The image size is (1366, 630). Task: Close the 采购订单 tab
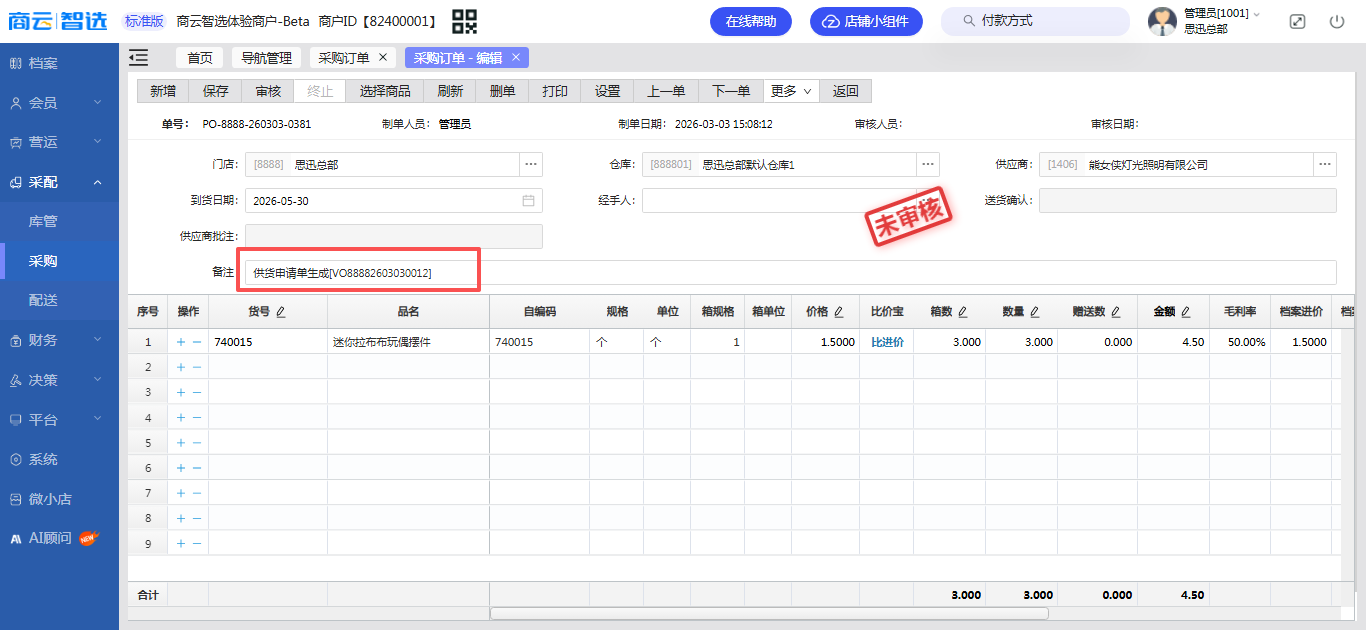(x=383, y=58)
